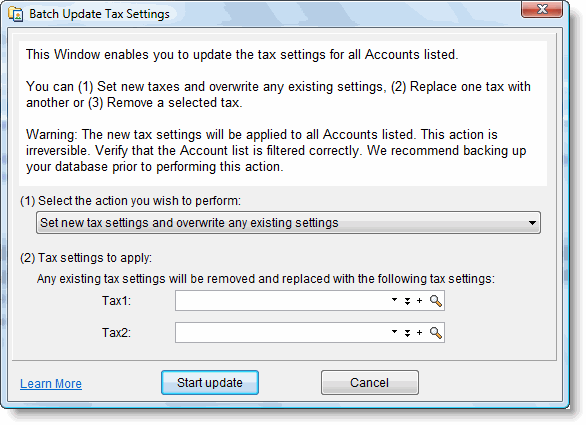Click the double-arrow icon in the Tax1 field
The width and height of the screenshot is (586, 425).
pos(407,301)
